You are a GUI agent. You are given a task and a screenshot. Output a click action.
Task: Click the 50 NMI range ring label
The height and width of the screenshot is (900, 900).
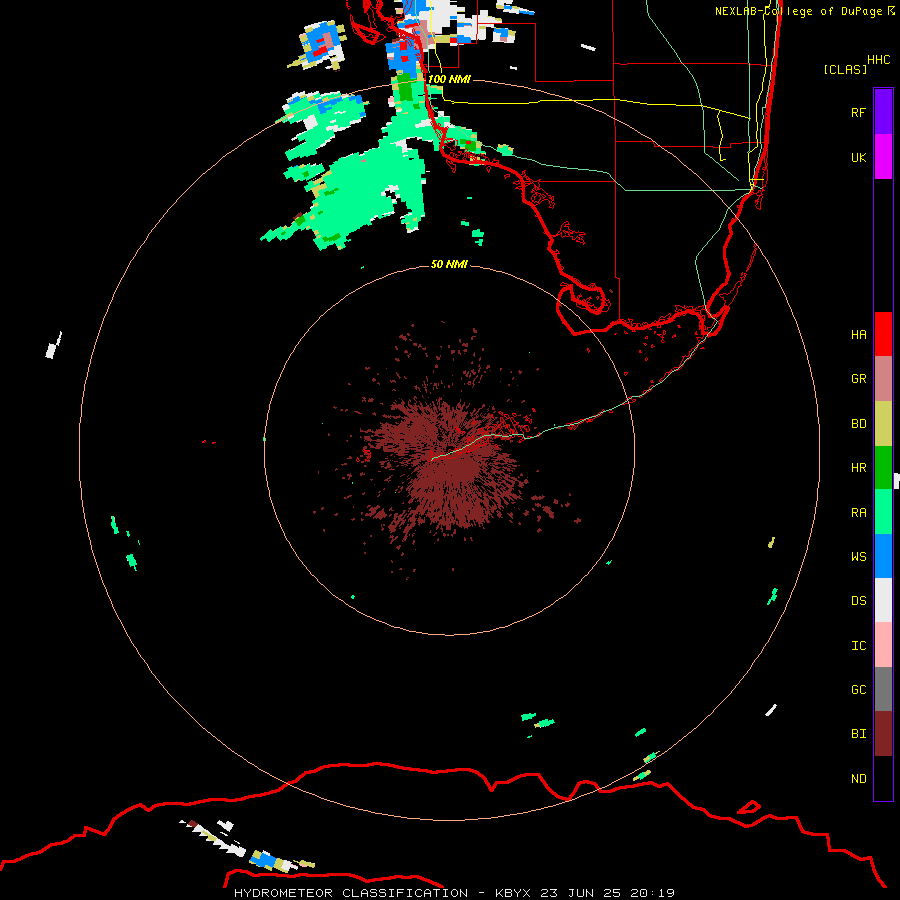[x=449, y=264]
